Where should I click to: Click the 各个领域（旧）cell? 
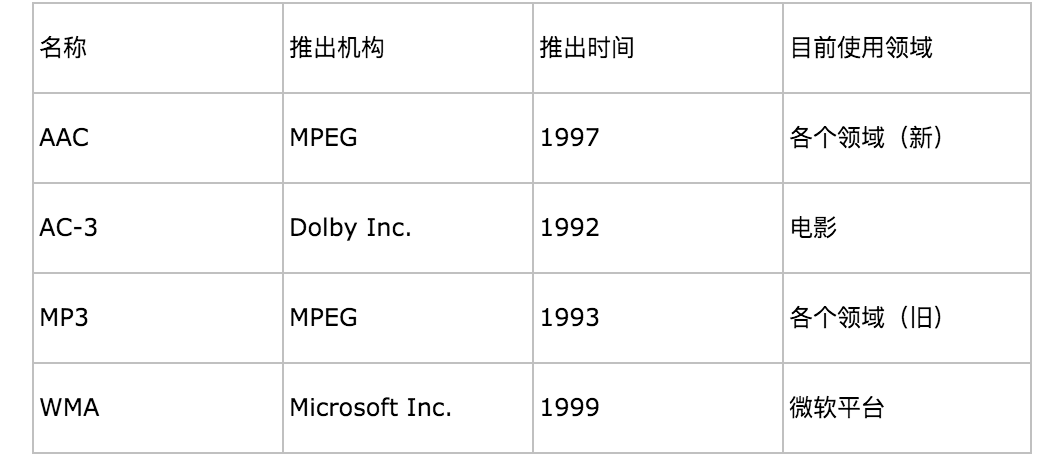[x=866, y=317]
